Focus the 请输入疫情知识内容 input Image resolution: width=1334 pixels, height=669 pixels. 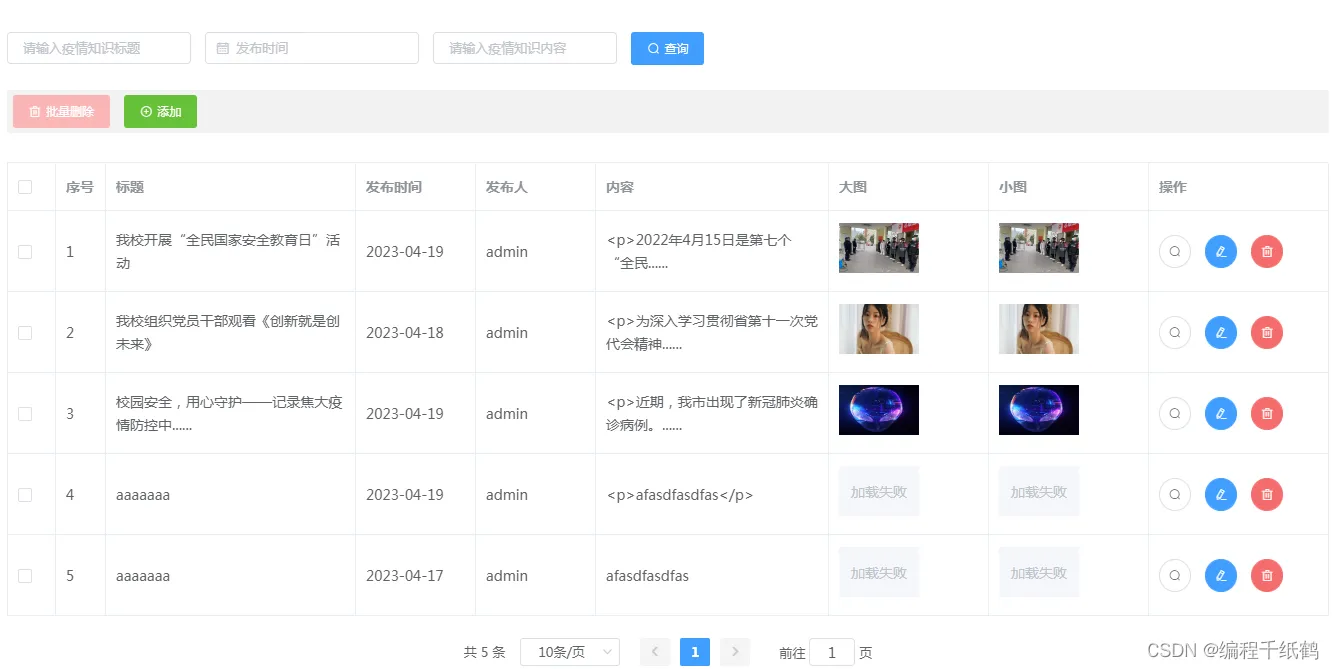pyautogui.click(x=525, y=48)
